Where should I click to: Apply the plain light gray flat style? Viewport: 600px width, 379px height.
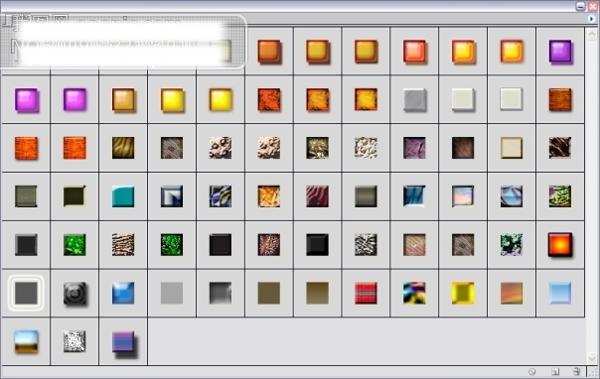pos(172,293)
